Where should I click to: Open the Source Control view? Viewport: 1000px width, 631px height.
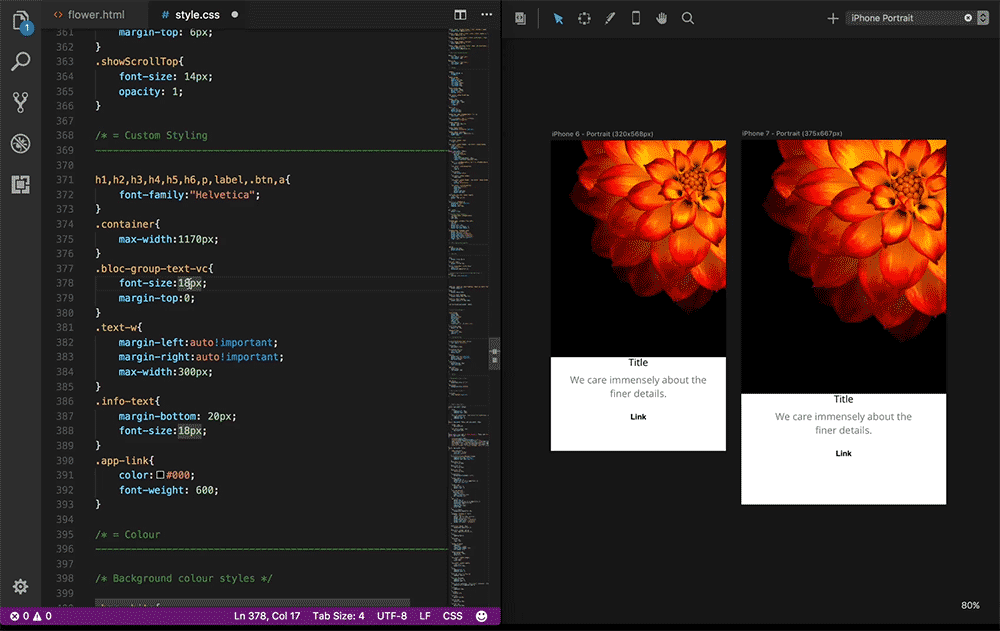[20, 102]
